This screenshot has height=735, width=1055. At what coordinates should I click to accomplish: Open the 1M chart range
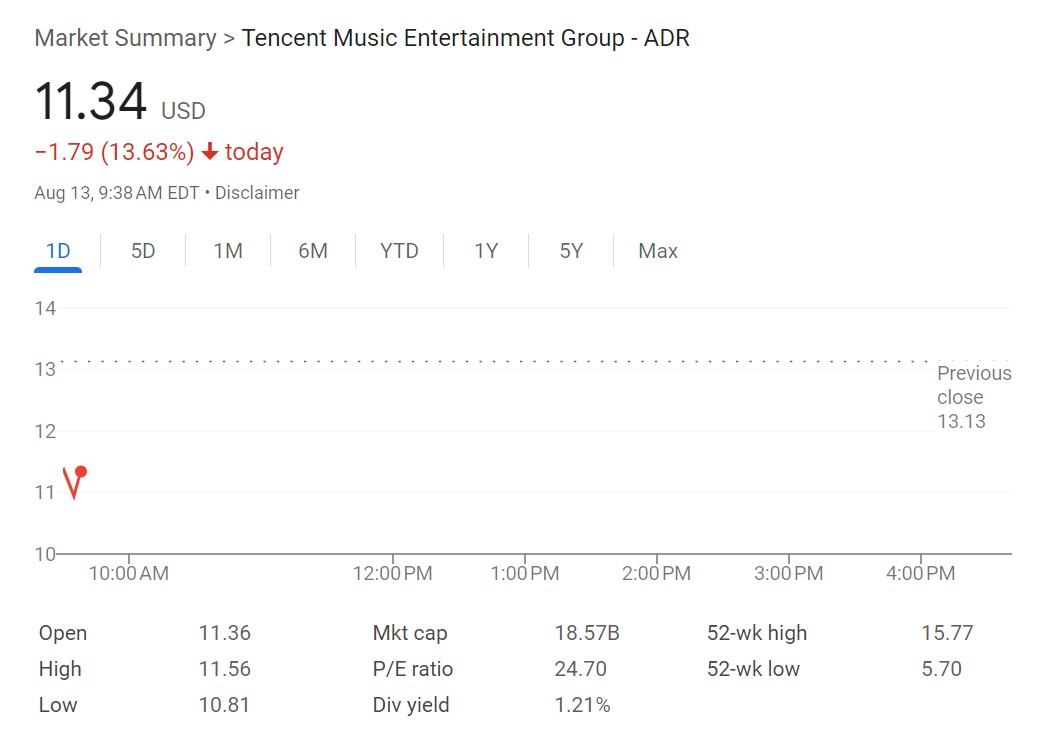click(228, 251)
